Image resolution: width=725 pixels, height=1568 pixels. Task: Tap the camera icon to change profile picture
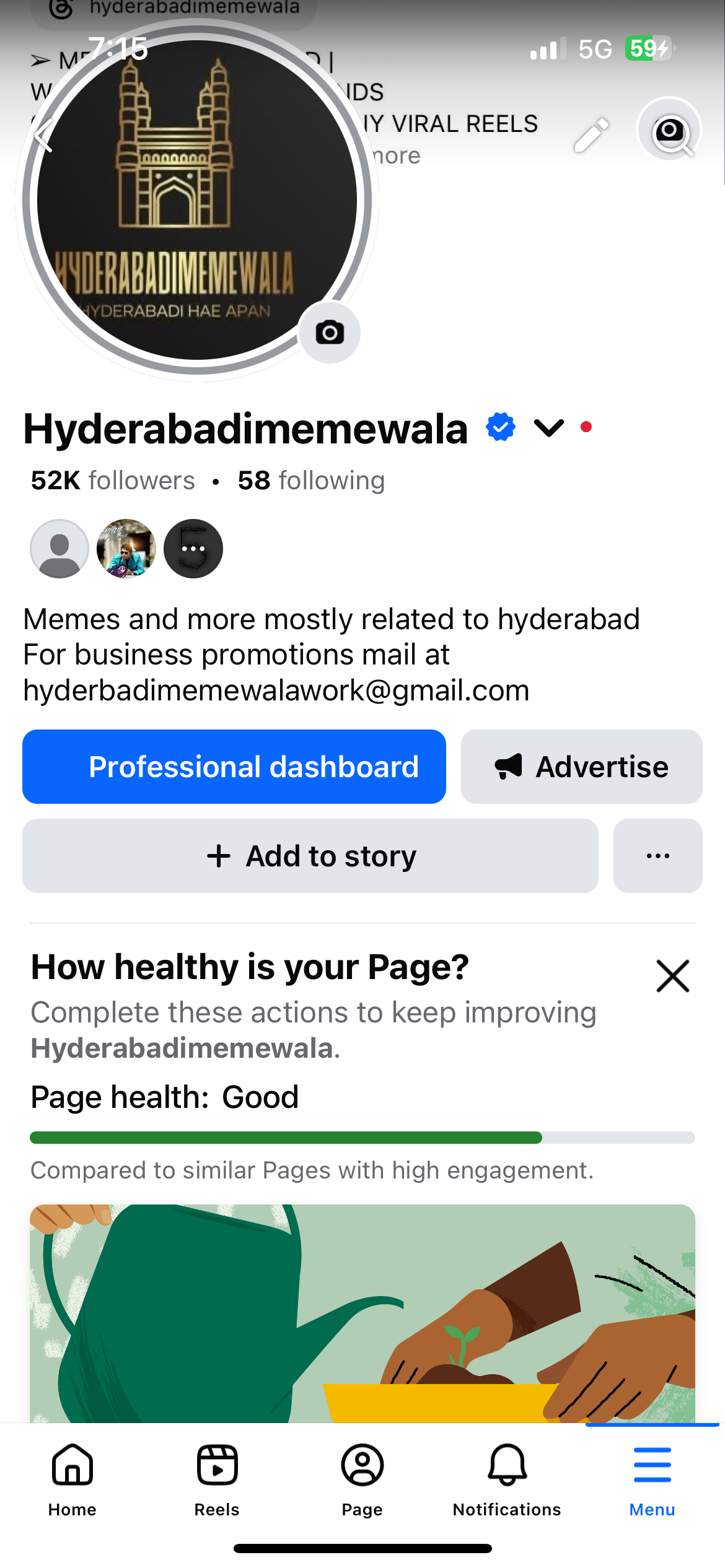(330, 333)
